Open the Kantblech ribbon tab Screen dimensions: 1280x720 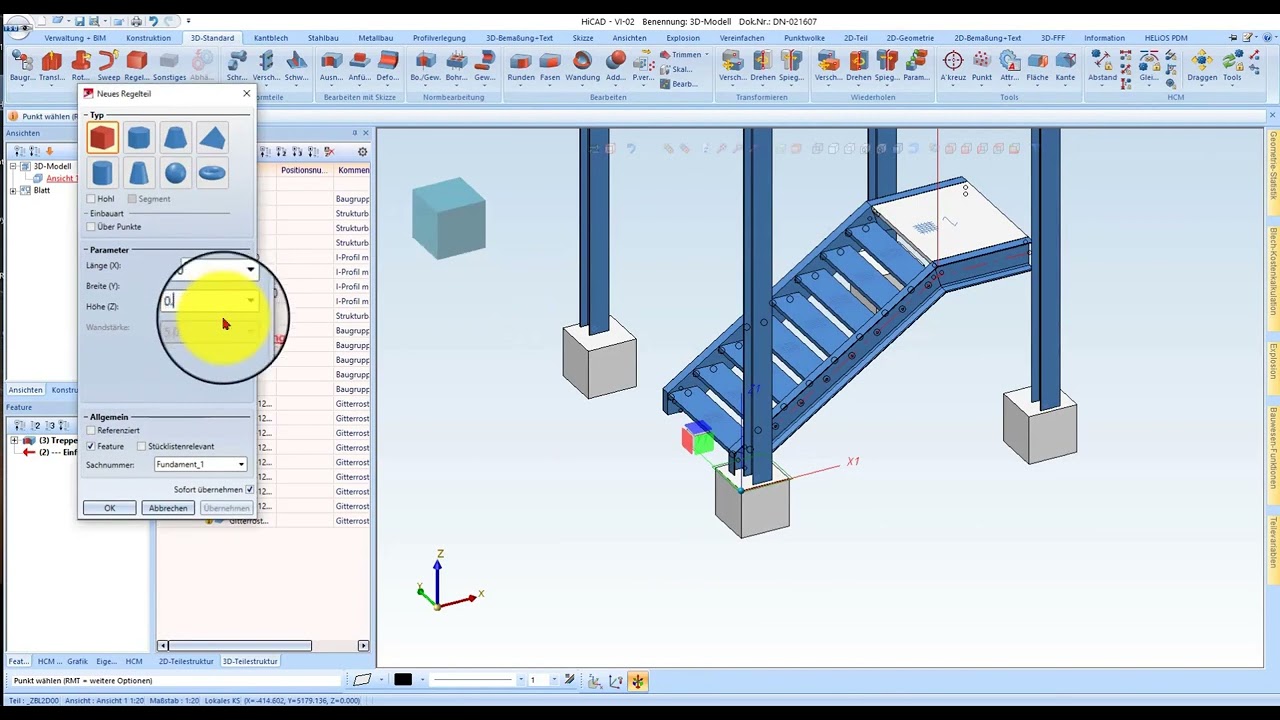point(271,38)
